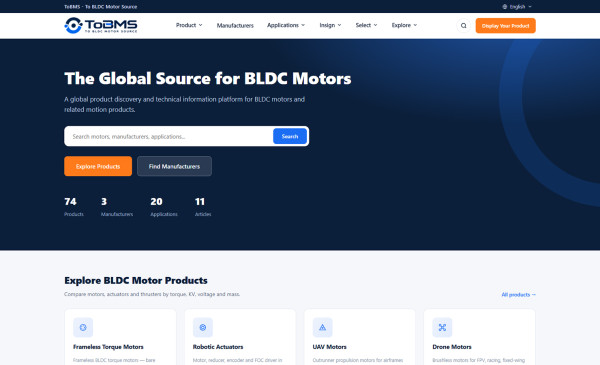The image size is (600, 365).
Task: Click the 'Explore BLDC Motor Products' heading
Action: 136,280
